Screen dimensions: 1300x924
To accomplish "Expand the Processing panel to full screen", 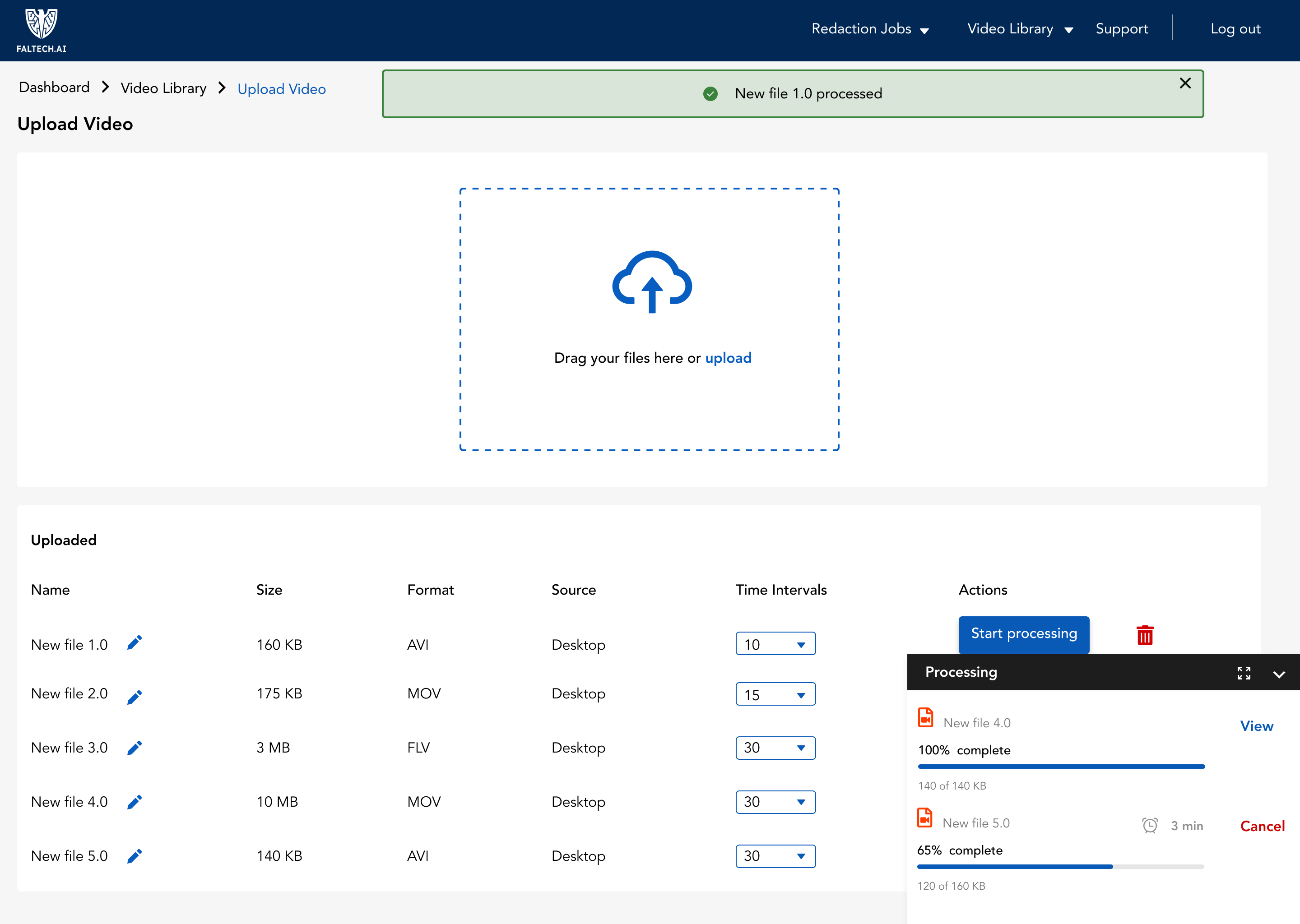I will (x=1244, y=673).
